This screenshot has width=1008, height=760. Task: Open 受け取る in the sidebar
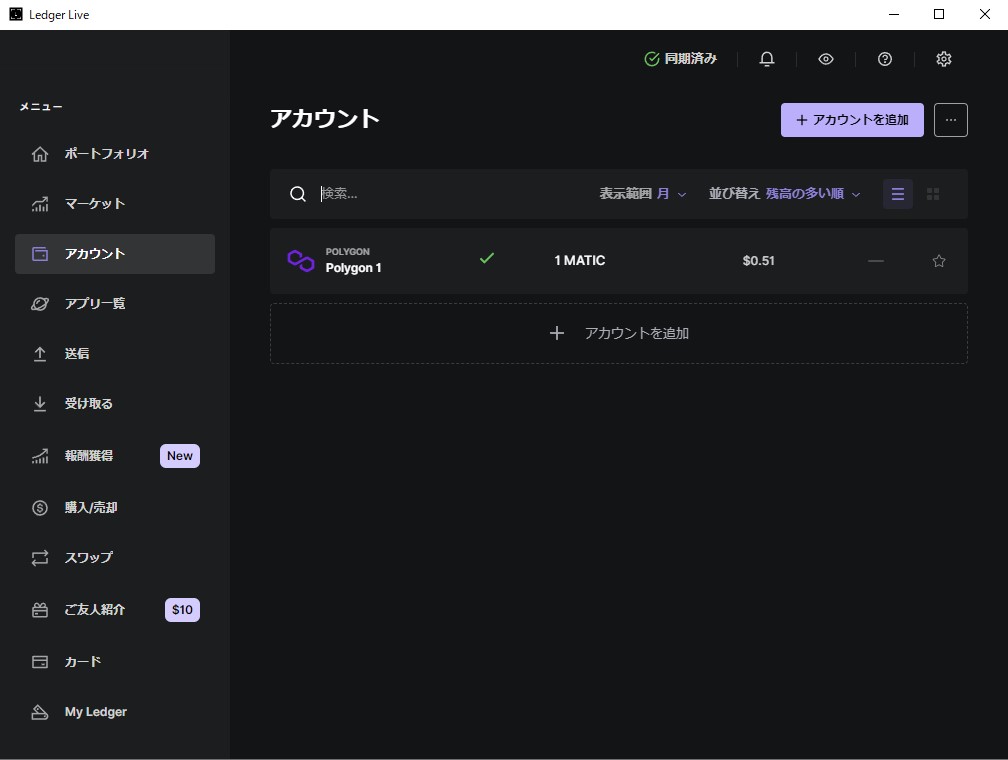[x=114, y=404]
